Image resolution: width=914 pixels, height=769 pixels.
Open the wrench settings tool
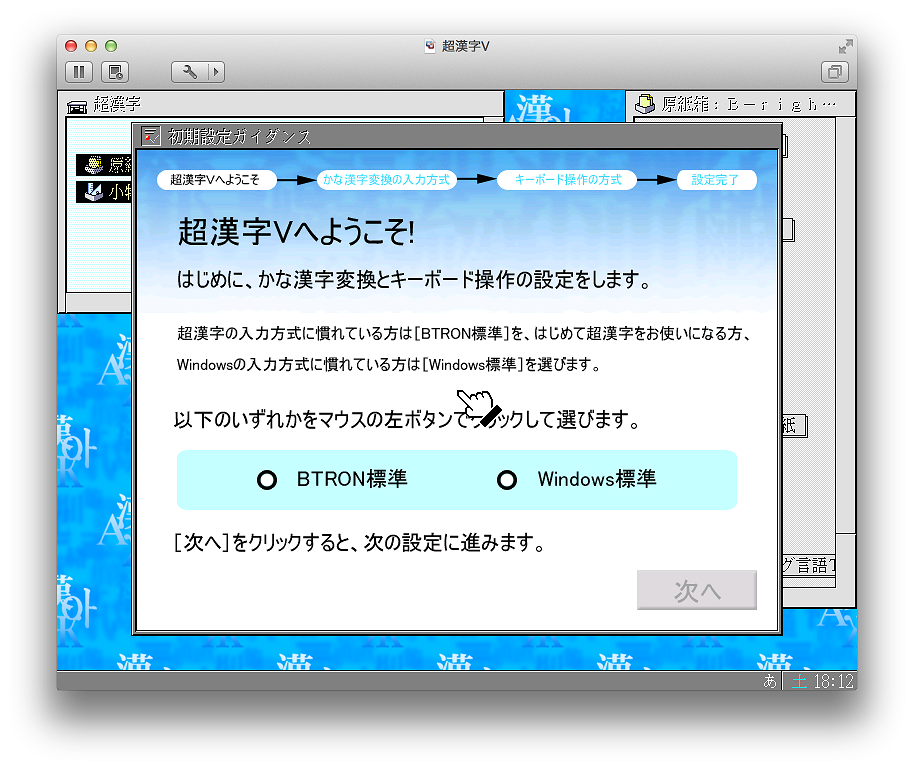(x=189, y=72)
